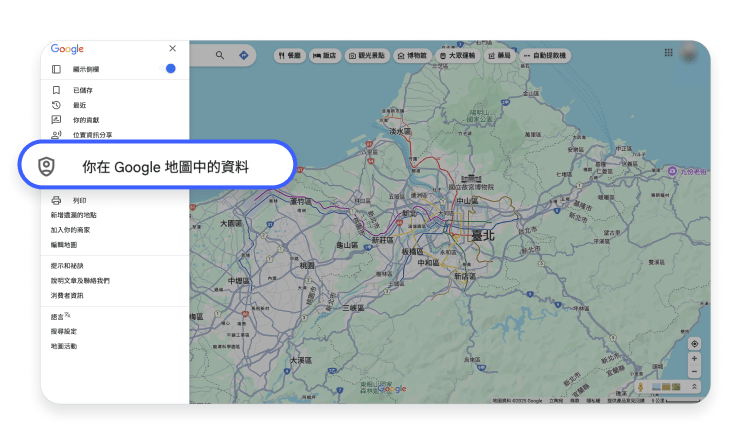
Task: Open 你在 Google 地圖中的資料
Action: point(158,165)
